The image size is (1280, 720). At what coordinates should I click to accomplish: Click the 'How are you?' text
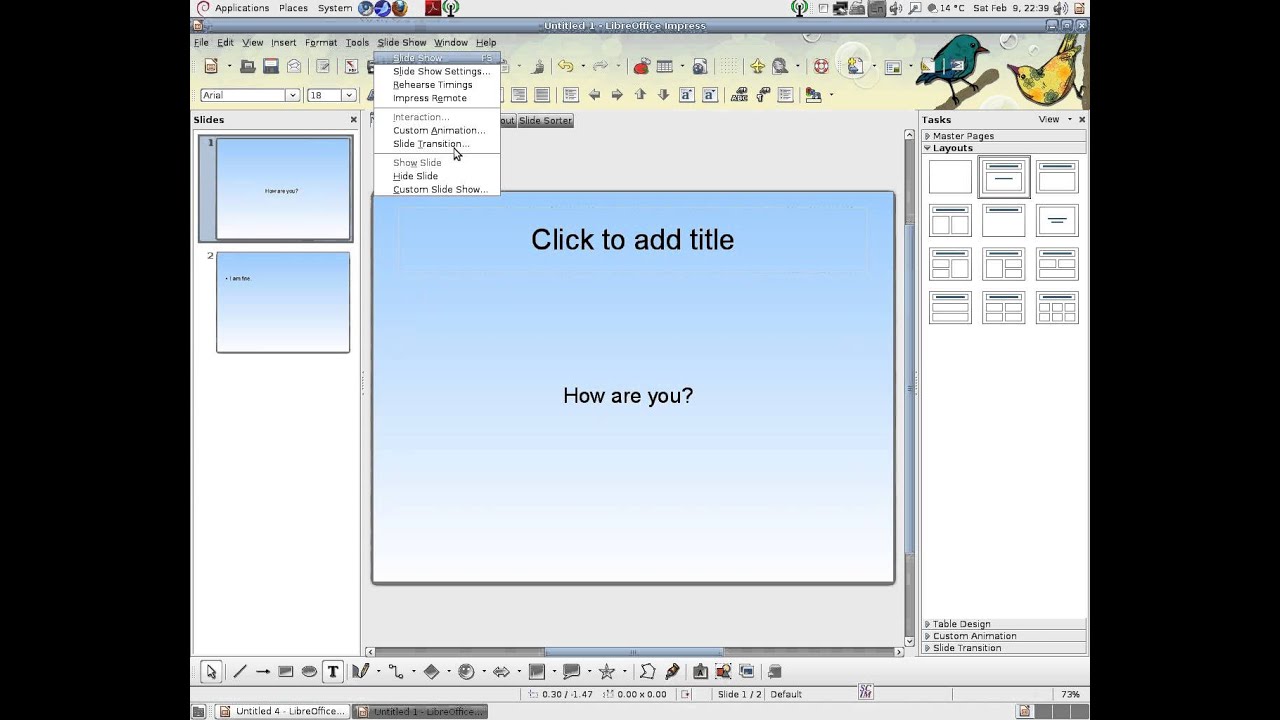(628, 396)
